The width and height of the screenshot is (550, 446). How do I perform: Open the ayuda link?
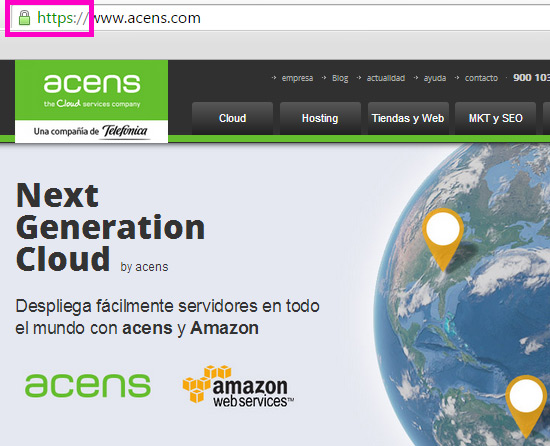[435, 78]
